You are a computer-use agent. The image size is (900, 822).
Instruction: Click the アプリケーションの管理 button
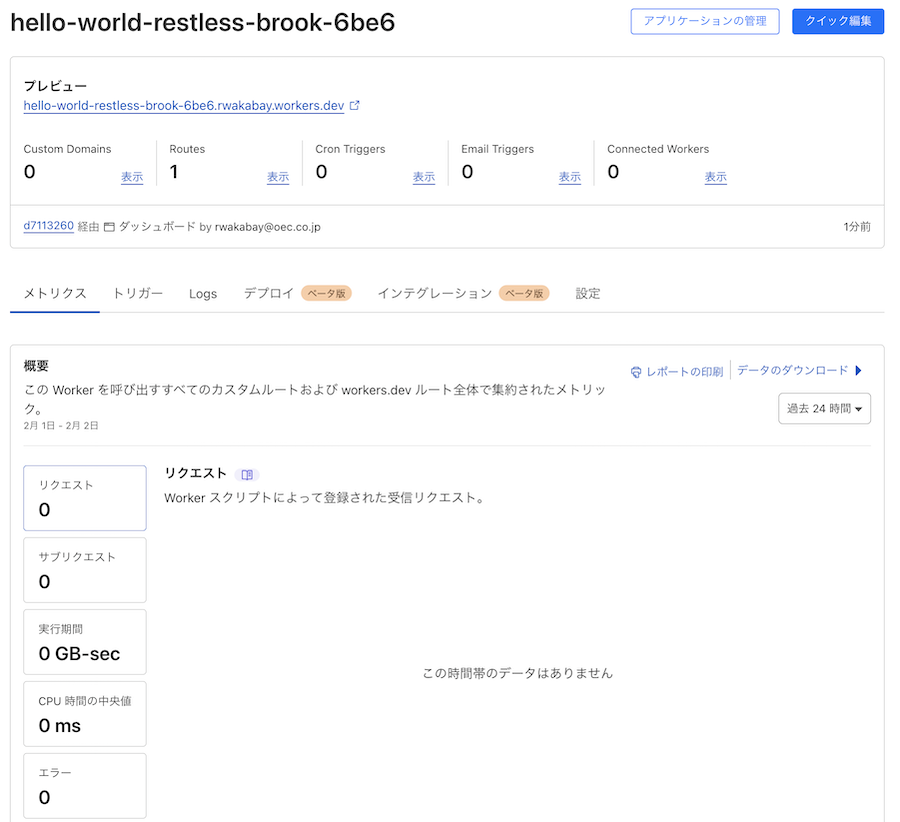(704, 21)
